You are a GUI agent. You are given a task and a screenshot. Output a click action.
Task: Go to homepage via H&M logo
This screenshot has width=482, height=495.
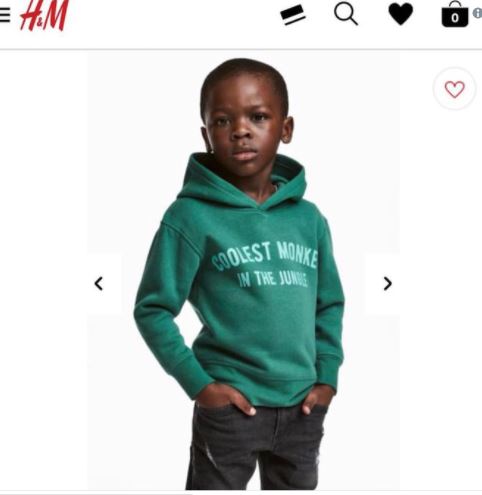[44, 15]
